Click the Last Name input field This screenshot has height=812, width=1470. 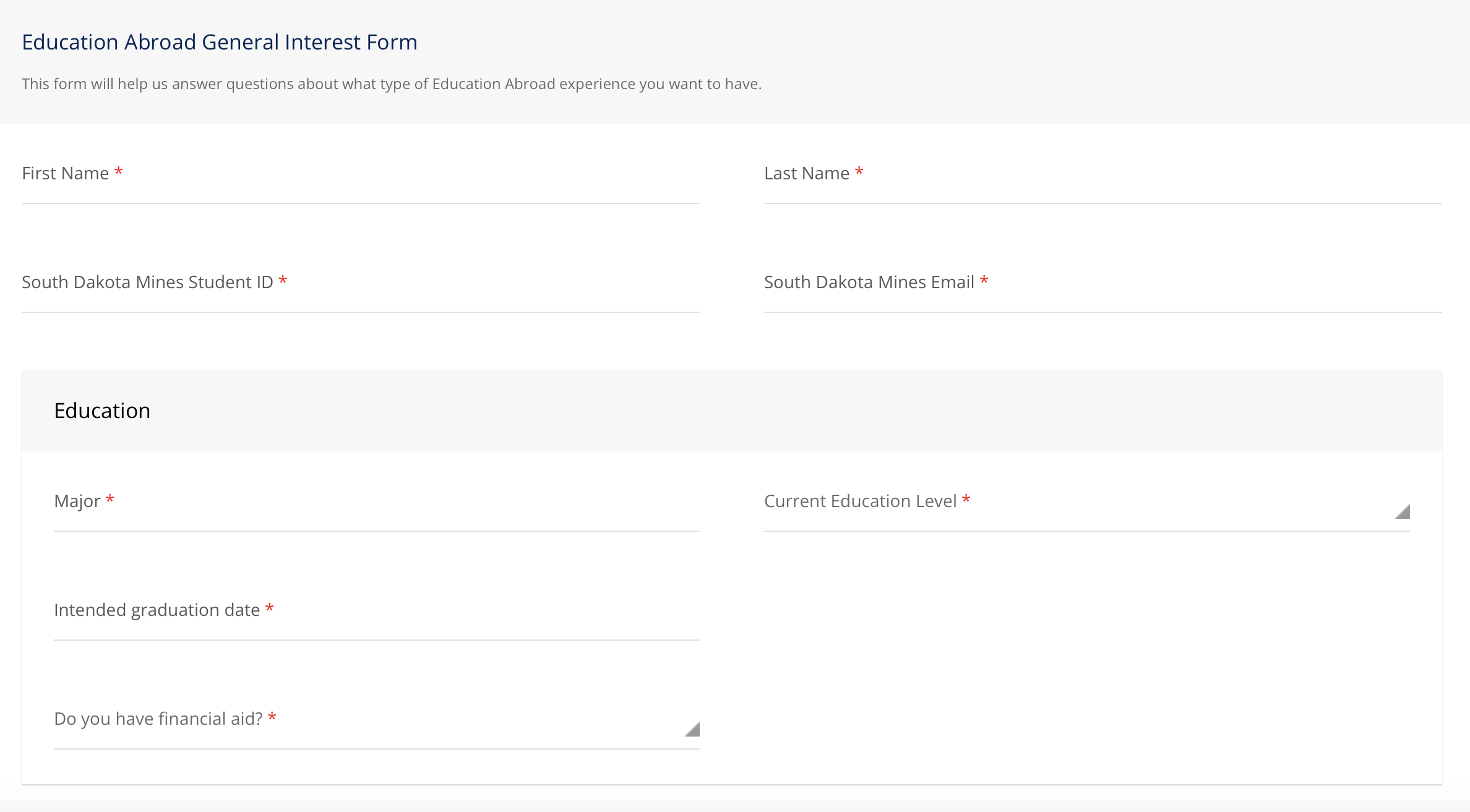[1102, 175]
